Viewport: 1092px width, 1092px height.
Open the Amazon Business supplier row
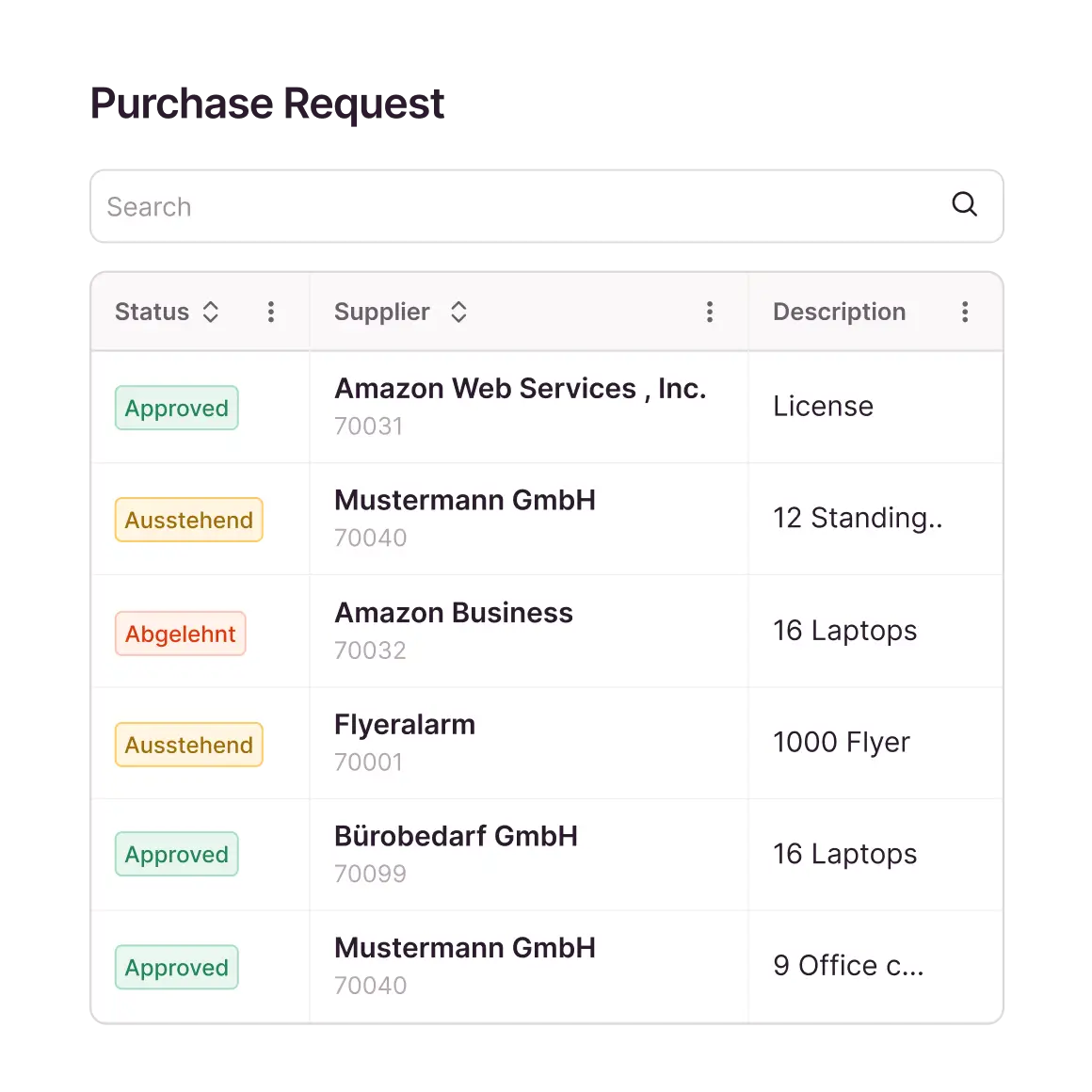(x=454, y=614)
